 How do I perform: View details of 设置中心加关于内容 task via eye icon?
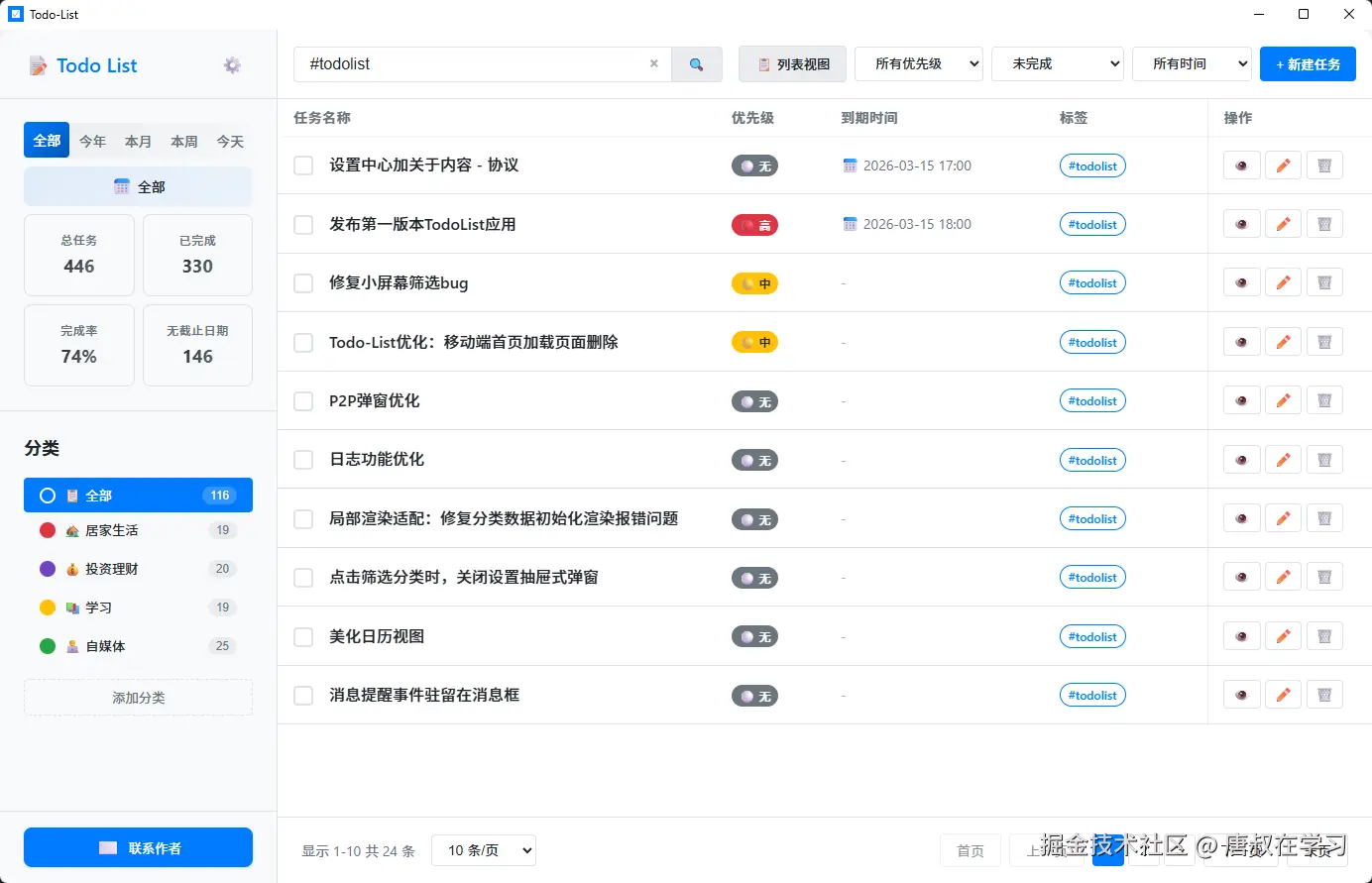click(1241, 165)
